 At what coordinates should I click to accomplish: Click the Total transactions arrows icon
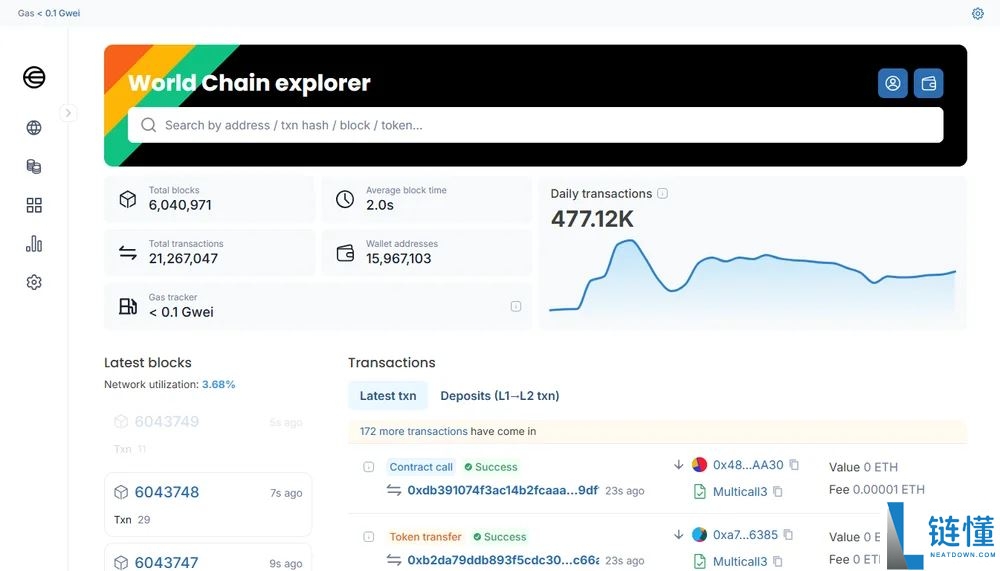[x=128, y=253]
